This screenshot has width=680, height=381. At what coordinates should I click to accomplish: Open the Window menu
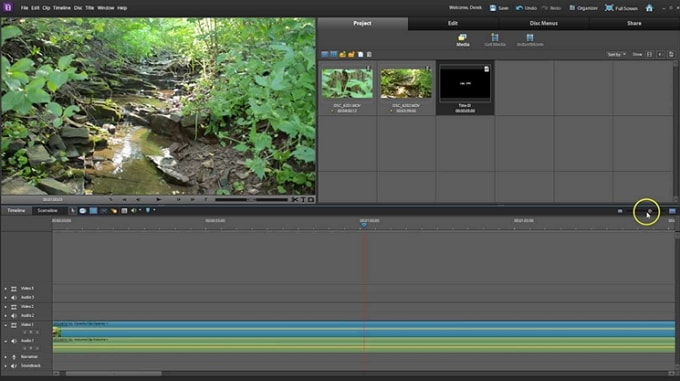(x=106, y=8)
